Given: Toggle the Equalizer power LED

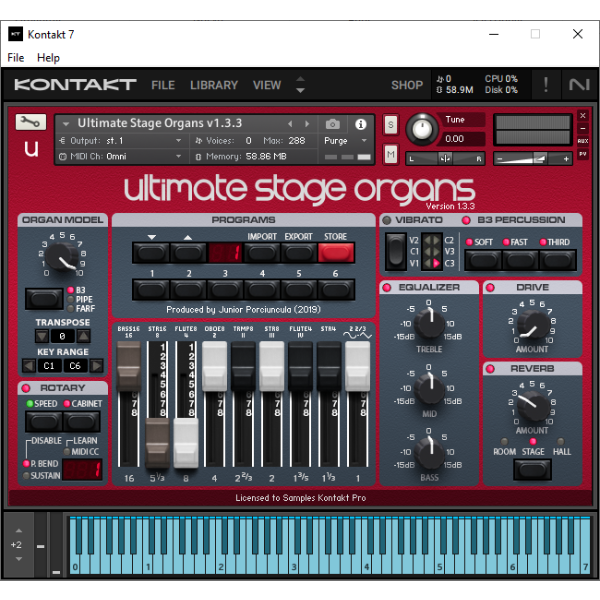Looking at the screenshot, I should (x=386, y=288).
